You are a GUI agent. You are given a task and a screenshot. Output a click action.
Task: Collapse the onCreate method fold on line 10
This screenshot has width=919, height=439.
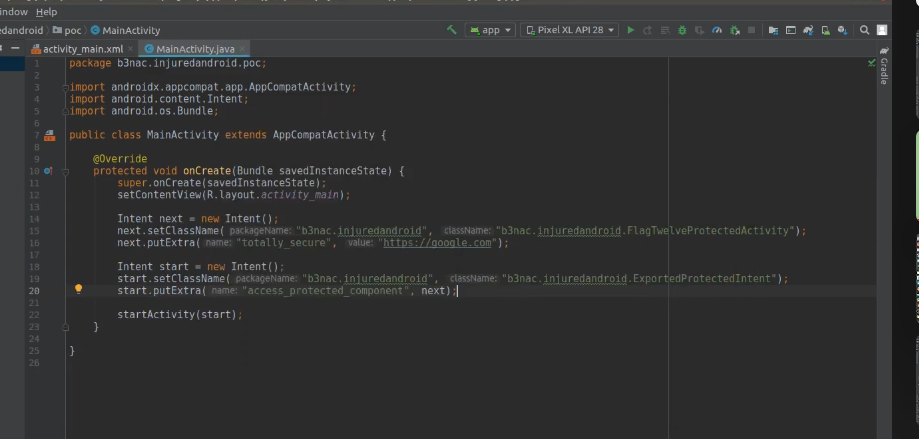(65, 171)
